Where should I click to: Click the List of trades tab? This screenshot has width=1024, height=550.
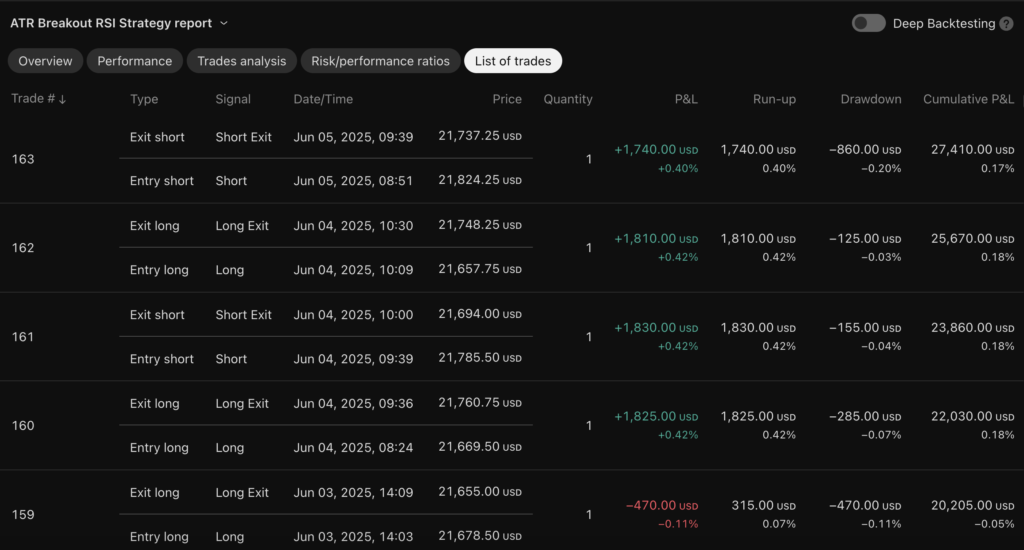[x=513, y=61]
